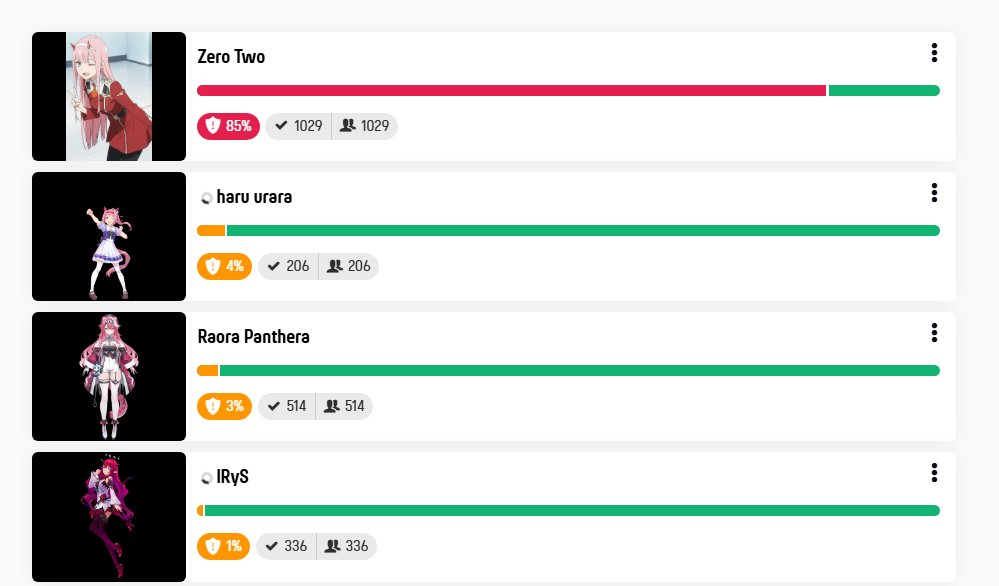Click the checkmark 1029 count for Zero Two
The width and height of the screenshot is (999, 586).
click(298, 126)
